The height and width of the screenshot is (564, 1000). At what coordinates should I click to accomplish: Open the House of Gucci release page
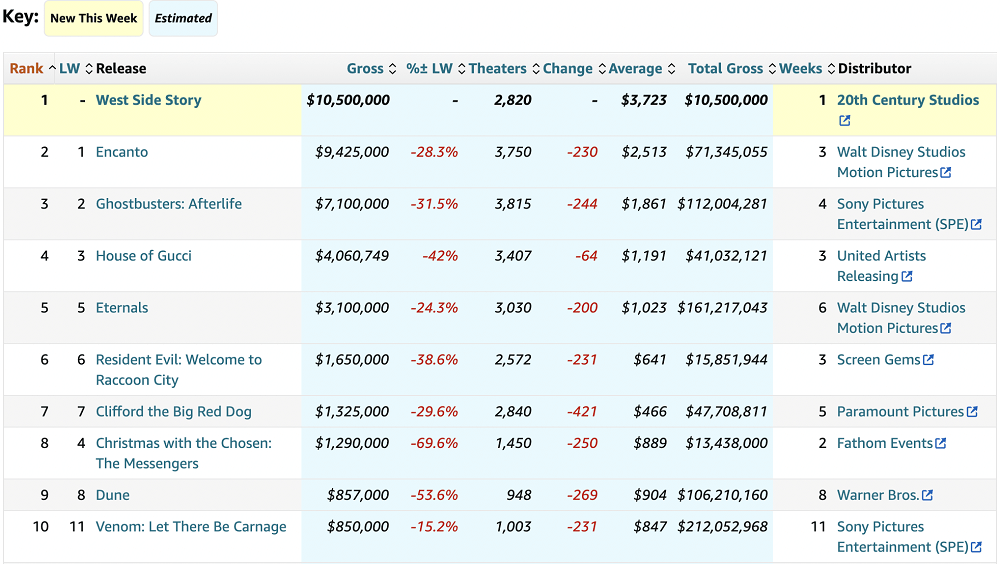(x=143, y=256)
